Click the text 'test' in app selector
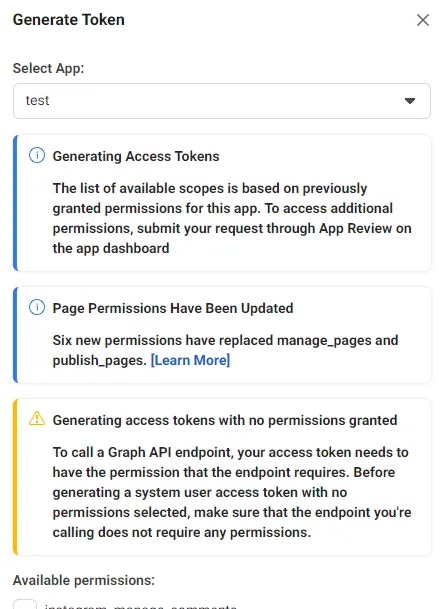The image size is (443, 609). tap(37, 101)
